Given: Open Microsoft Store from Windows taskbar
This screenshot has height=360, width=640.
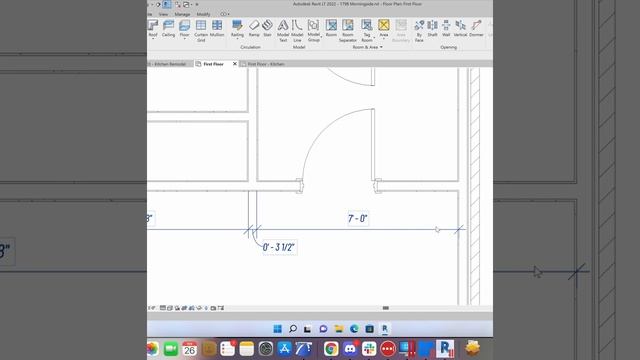Looking at the screenshot, I should [369, 329].
